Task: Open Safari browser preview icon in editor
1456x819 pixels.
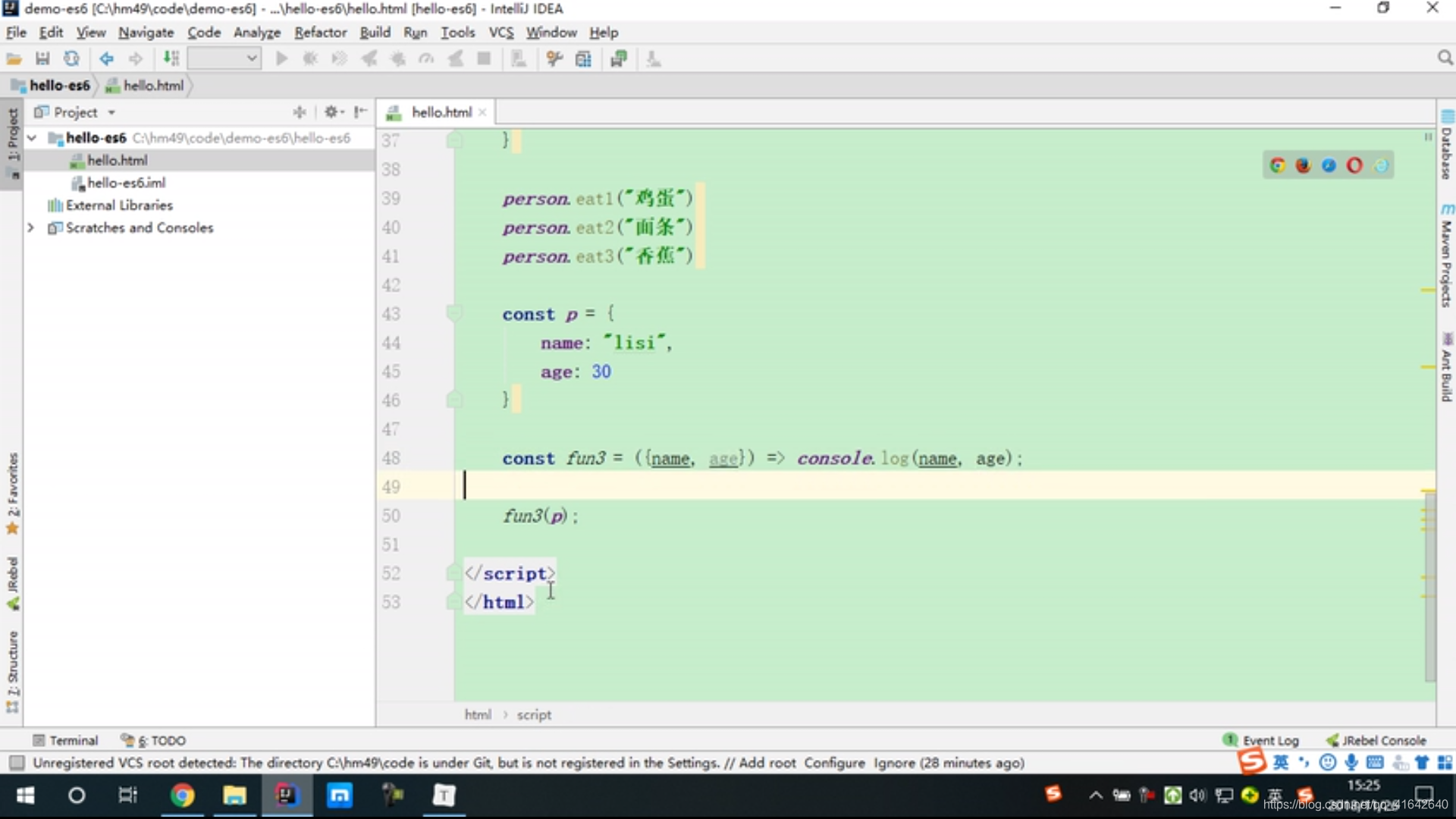Action: (x=1329, y=165)
